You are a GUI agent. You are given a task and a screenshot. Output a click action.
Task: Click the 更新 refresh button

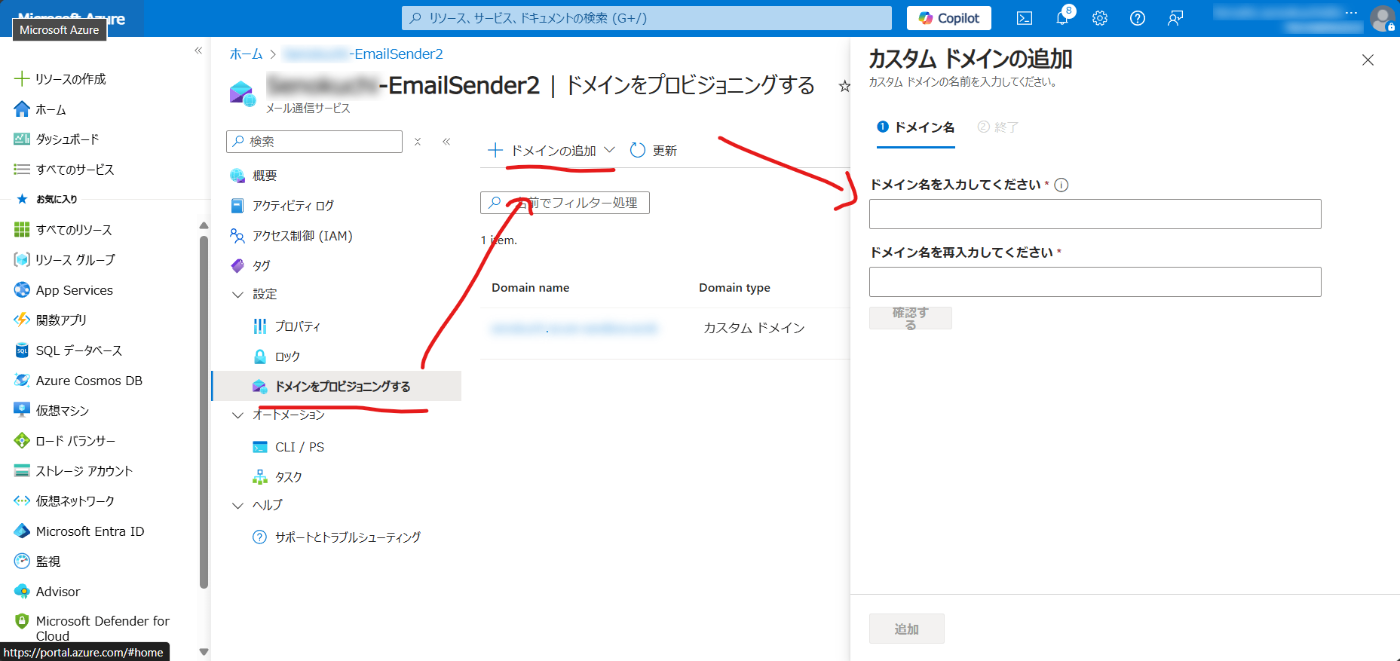coord(653,150)
